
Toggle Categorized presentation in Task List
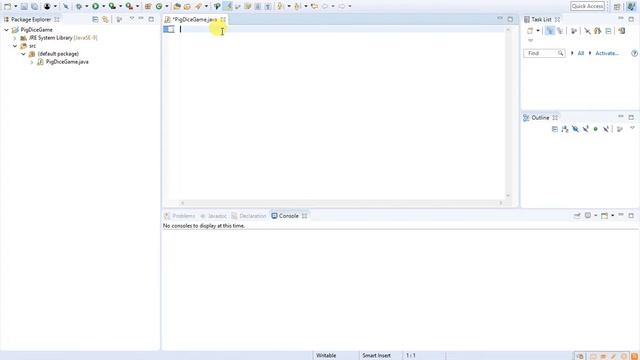pyautogui.click(x=550, y=31)
